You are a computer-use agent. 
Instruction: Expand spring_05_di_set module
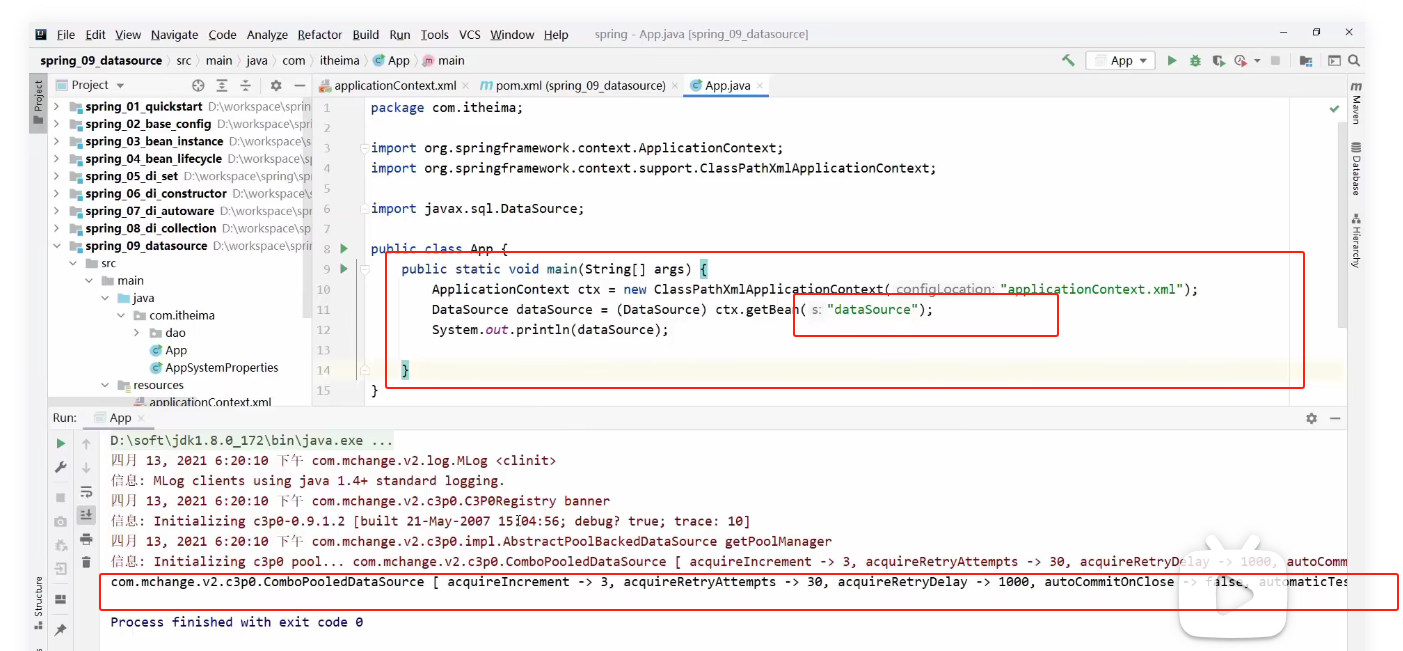click(56, 176)
